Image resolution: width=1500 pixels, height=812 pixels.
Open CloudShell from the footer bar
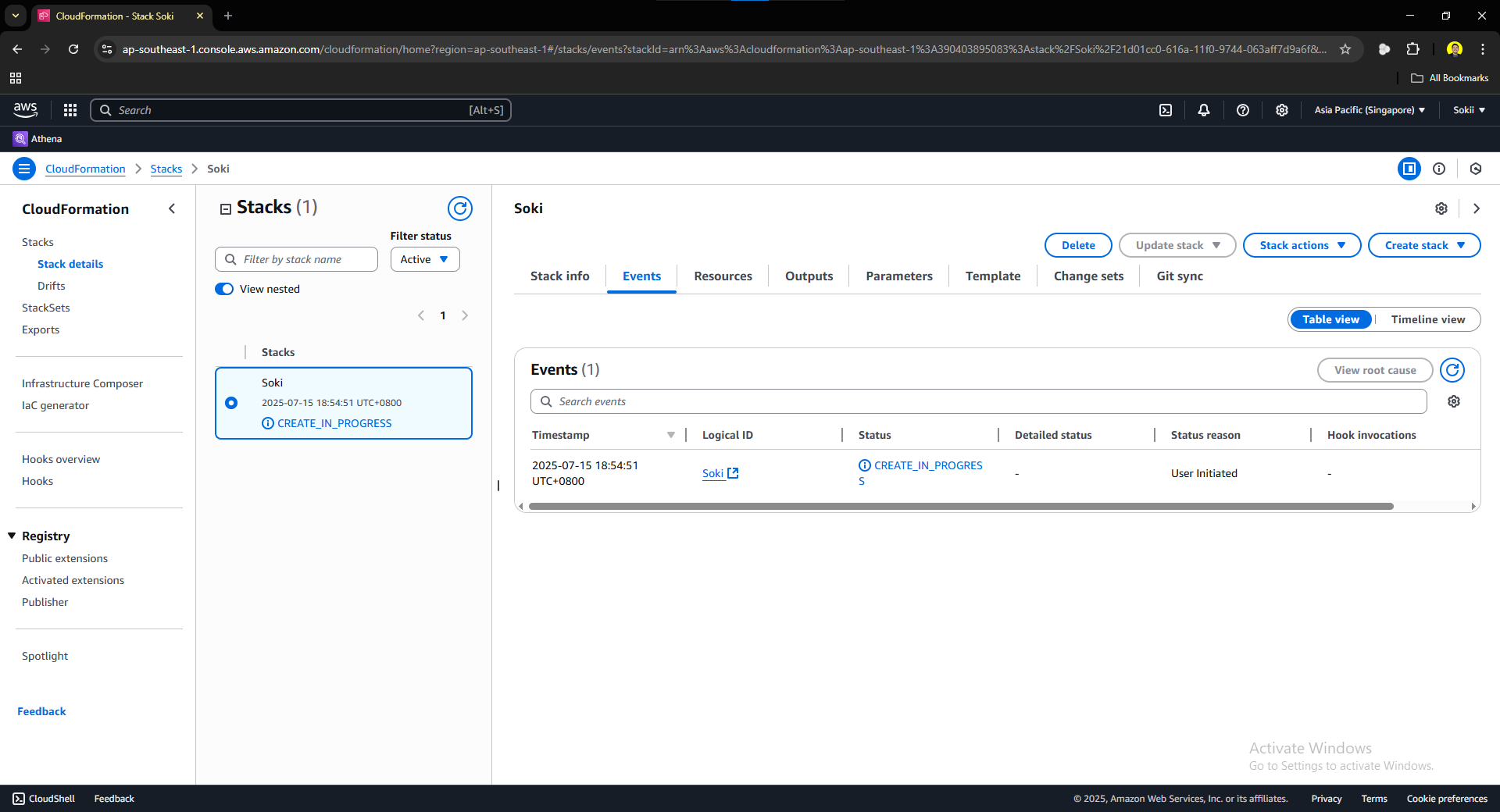pos(44,799)
